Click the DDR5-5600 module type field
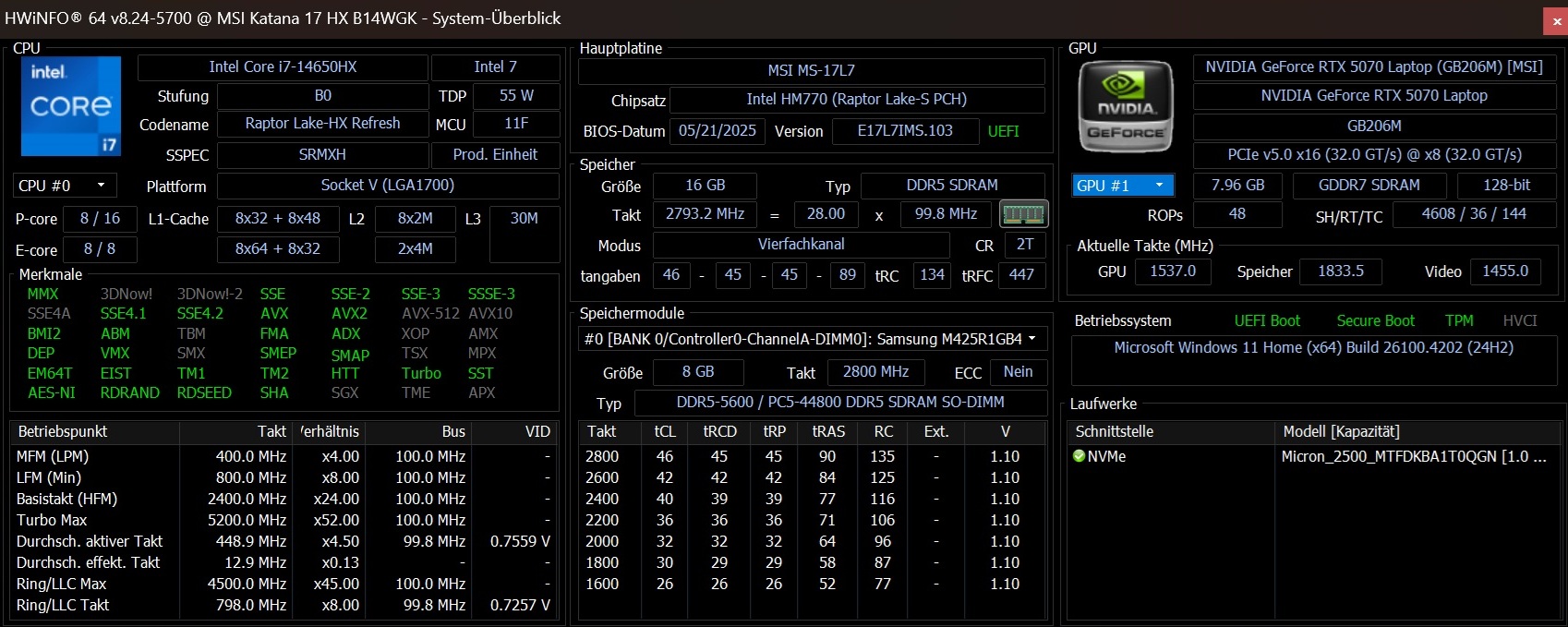 click(x=839, y=402)
